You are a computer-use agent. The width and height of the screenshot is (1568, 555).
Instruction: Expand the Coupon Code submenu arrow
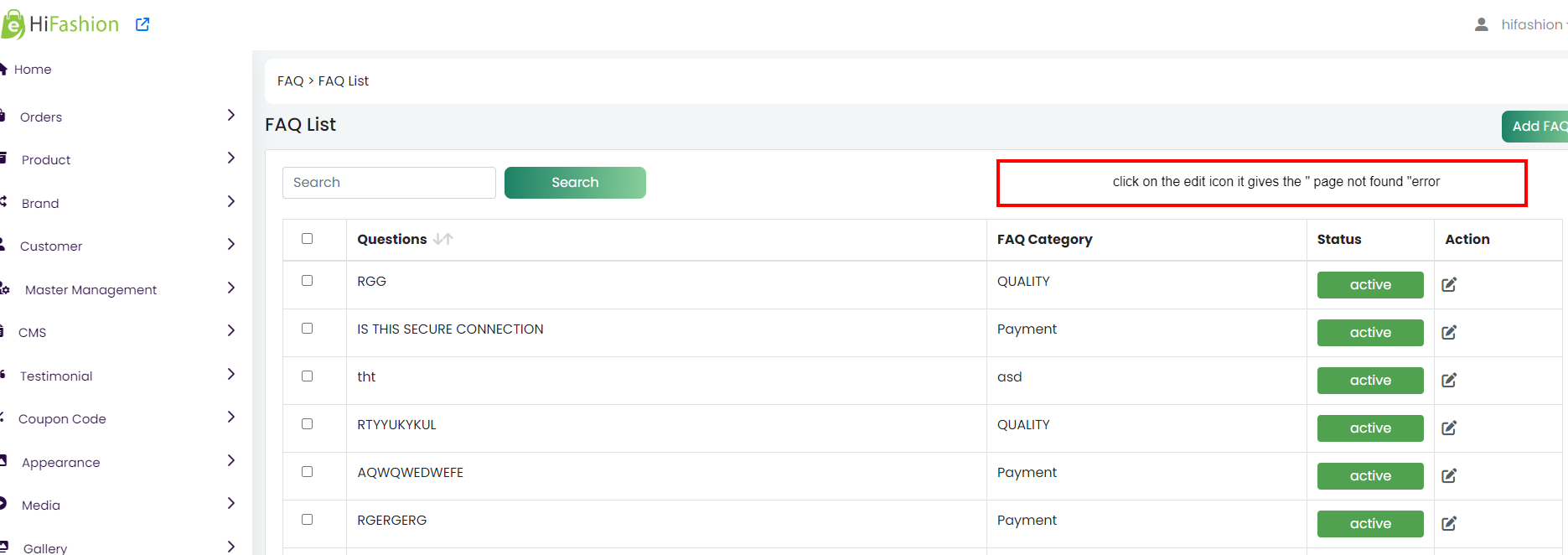[x=231, y=417]
